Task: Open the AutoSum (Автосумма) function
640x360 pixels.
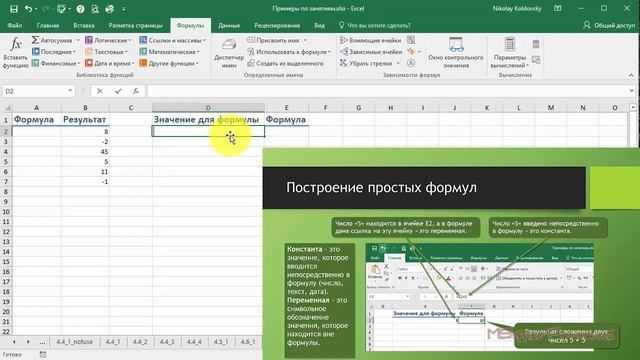Action: point(55,40)
